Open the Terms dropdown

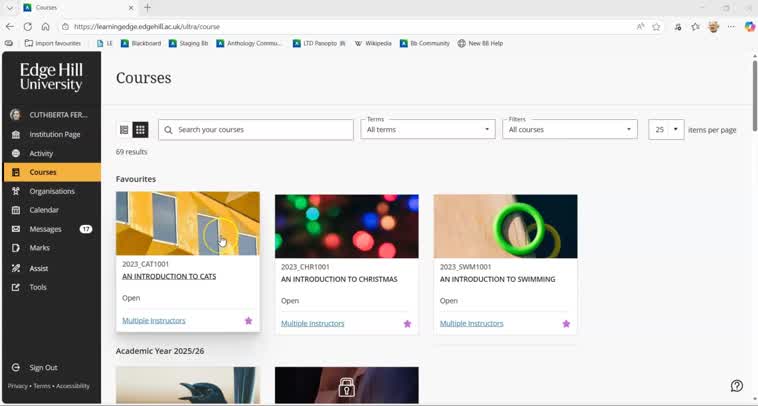[x=428, y=130]
